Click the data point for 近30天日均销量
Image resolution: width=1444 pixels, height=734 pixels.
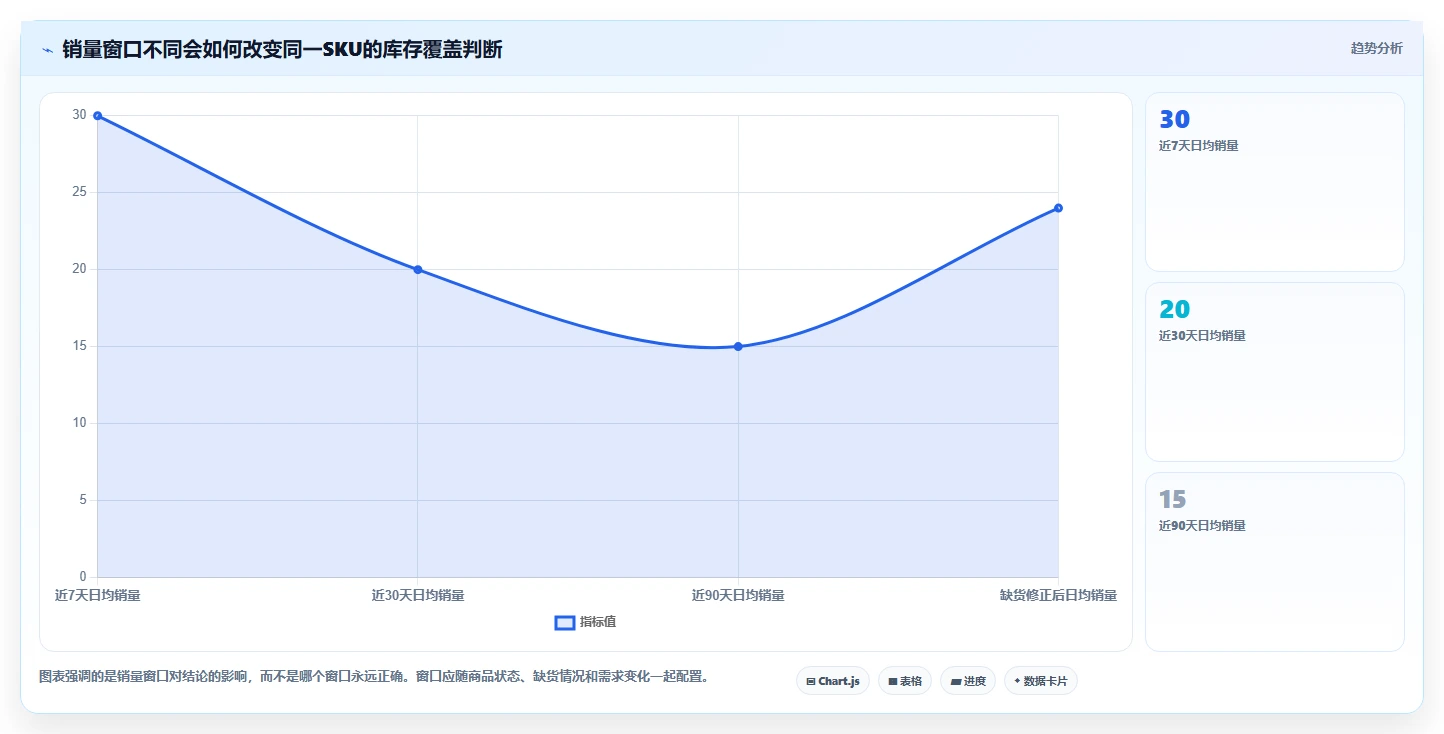click(x=418, y=270)
